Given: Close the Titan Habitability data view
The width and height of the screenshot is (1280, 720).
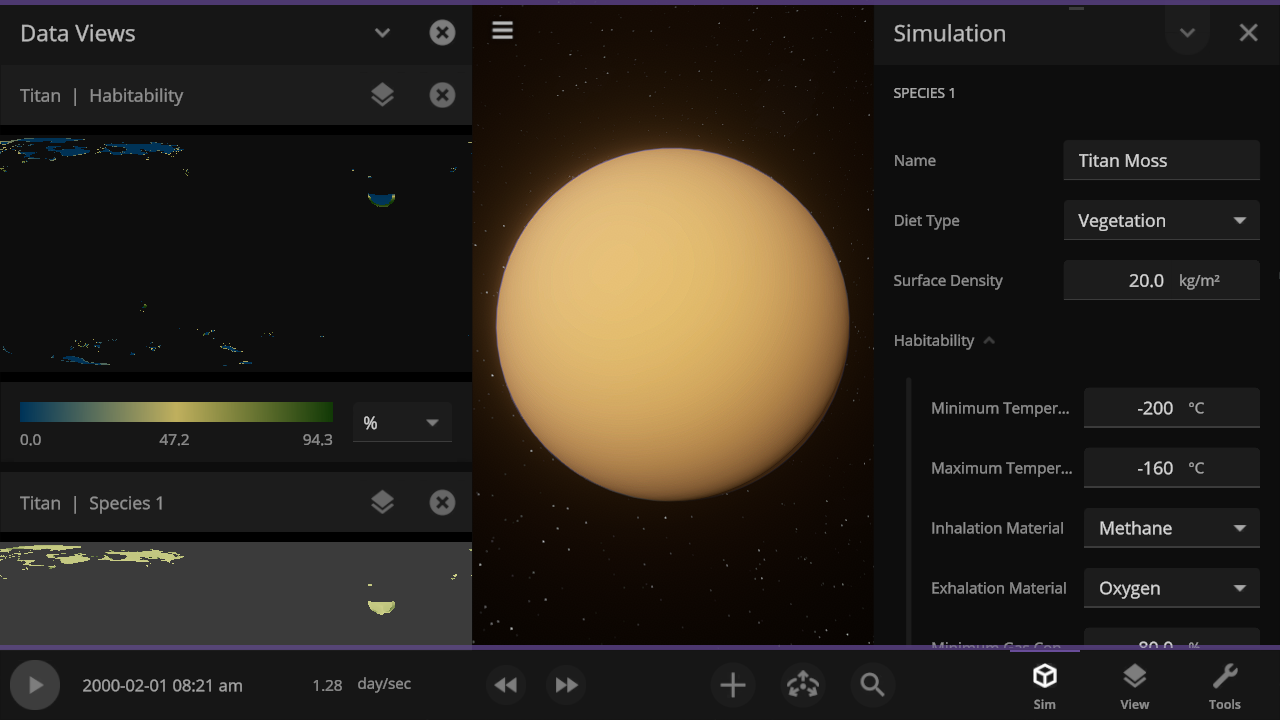Looking at the screenshot, I should coord(442,95).
